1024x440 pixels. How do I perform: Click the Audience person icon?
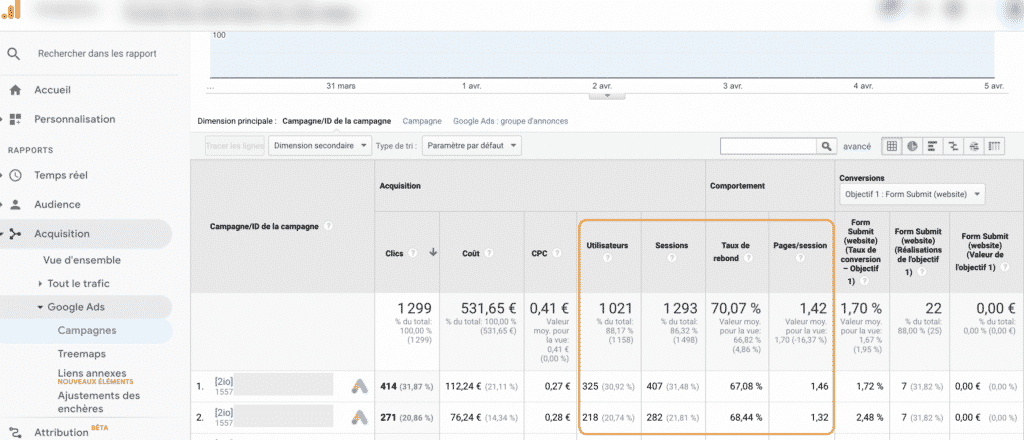pyautogui.click(x=15, y=204)
